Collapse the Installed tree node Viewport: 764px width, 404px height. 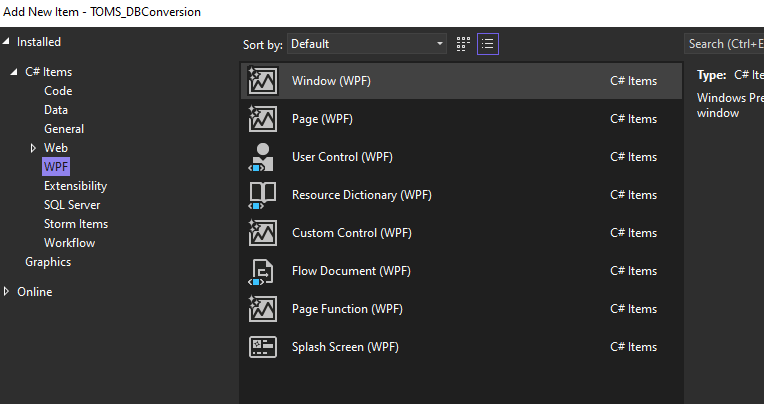pos(8,42)
